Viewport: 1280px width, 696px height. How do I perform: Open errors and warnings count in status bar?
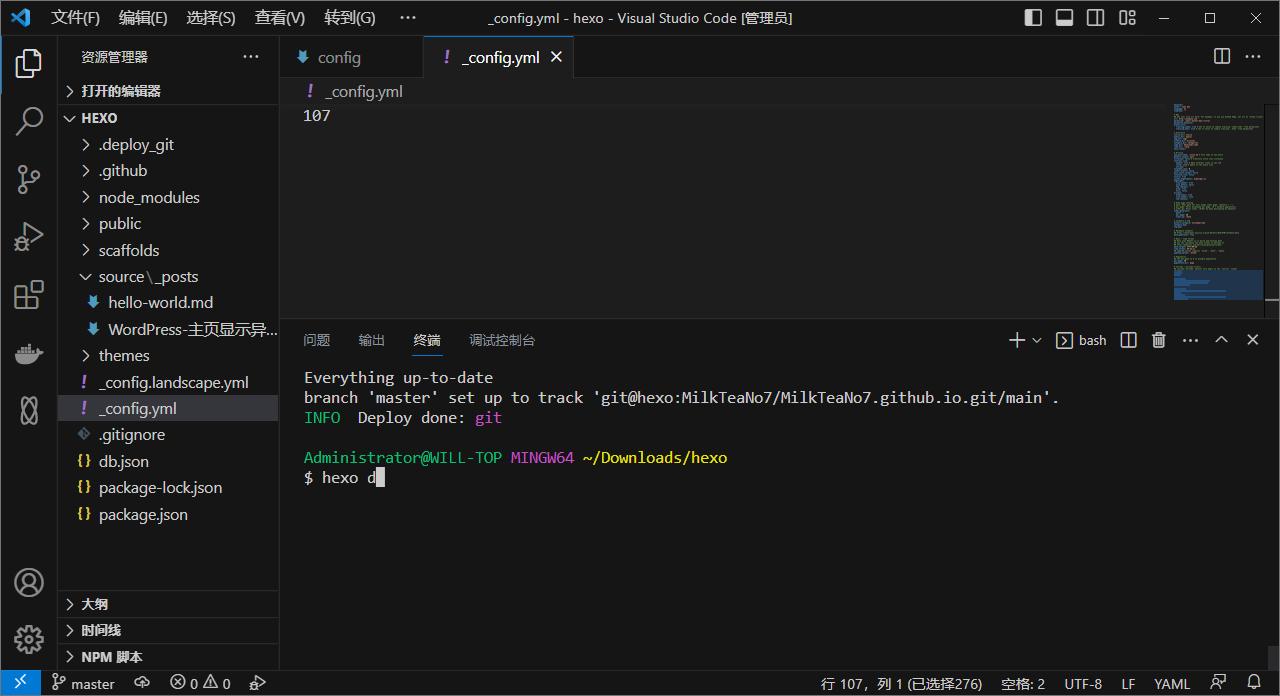click(x=200, y=684)
